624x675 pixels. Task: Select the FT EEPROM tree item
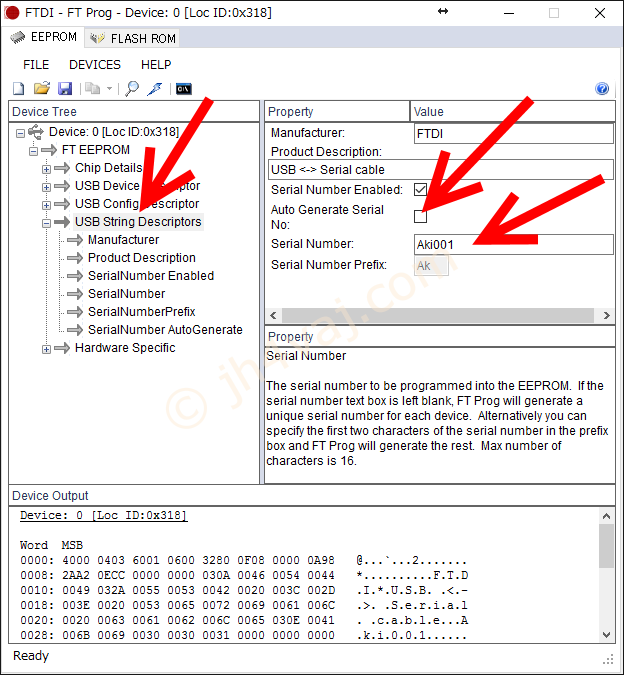[x=96, y=150]
